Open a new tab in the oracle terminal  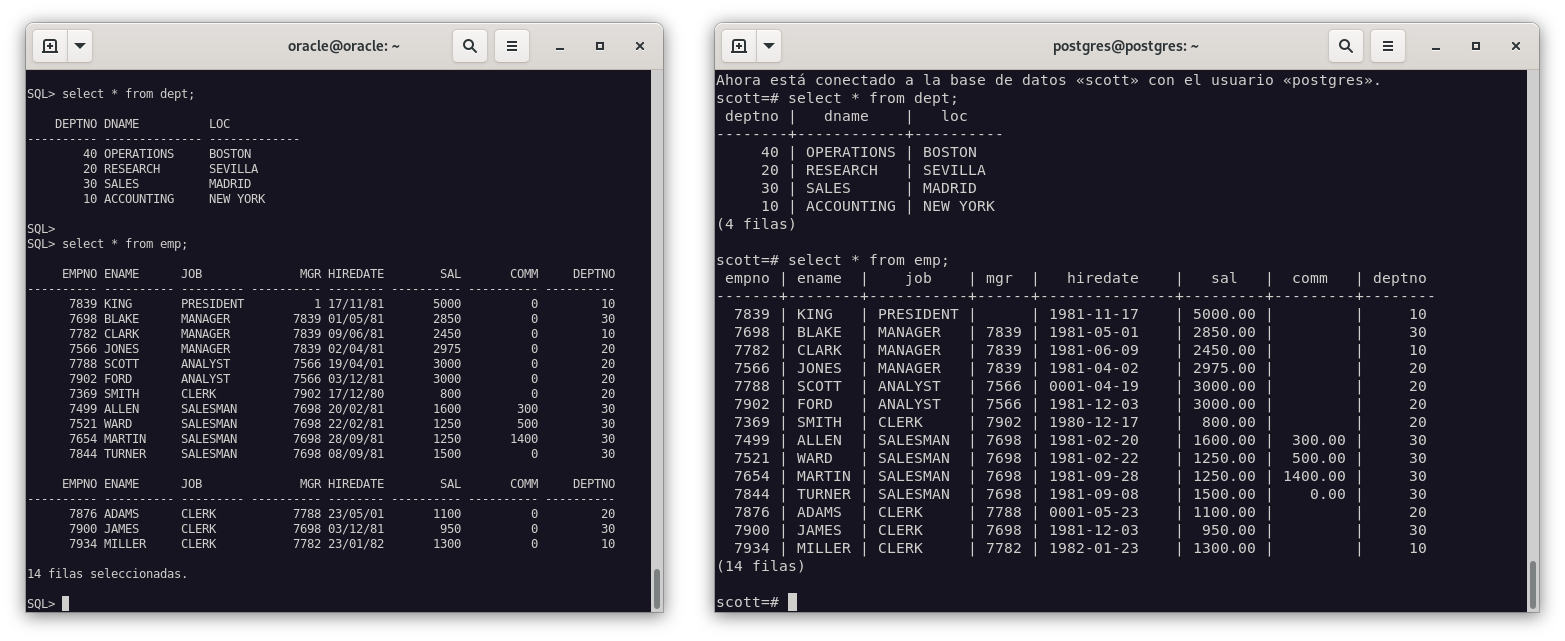click(x=50, y=46)
